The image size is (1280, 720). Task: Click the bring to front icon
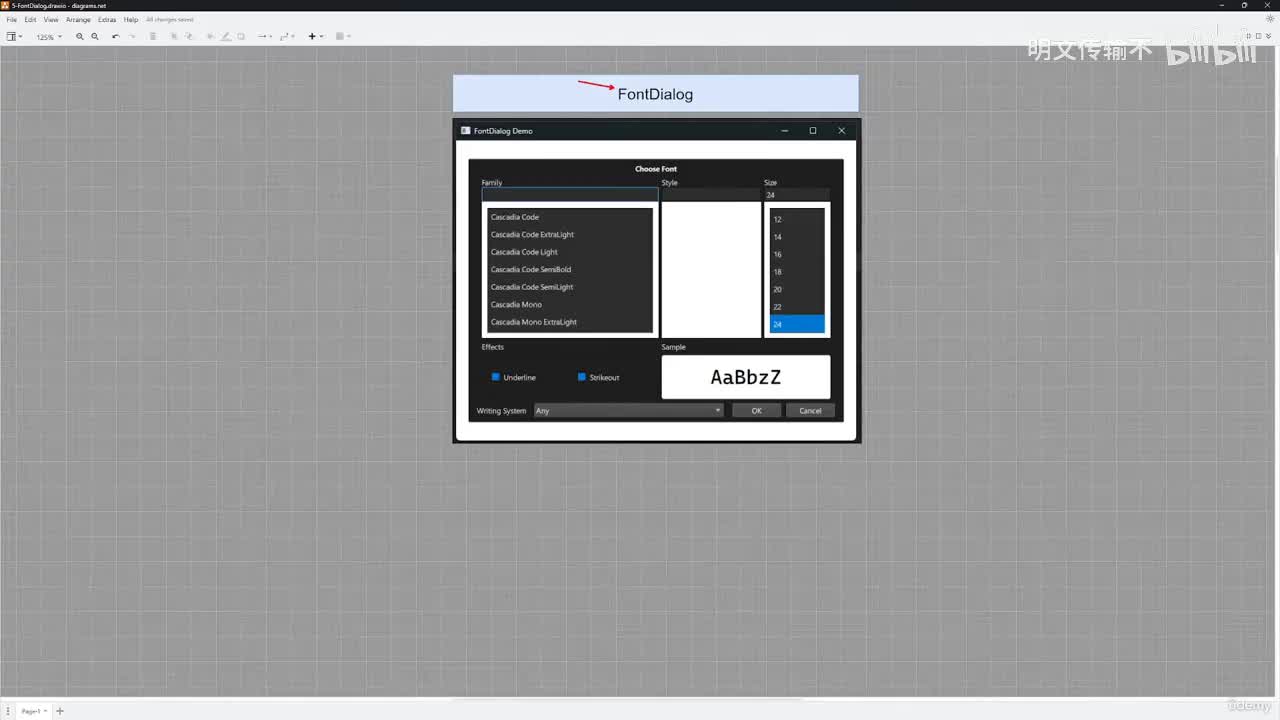174,36
